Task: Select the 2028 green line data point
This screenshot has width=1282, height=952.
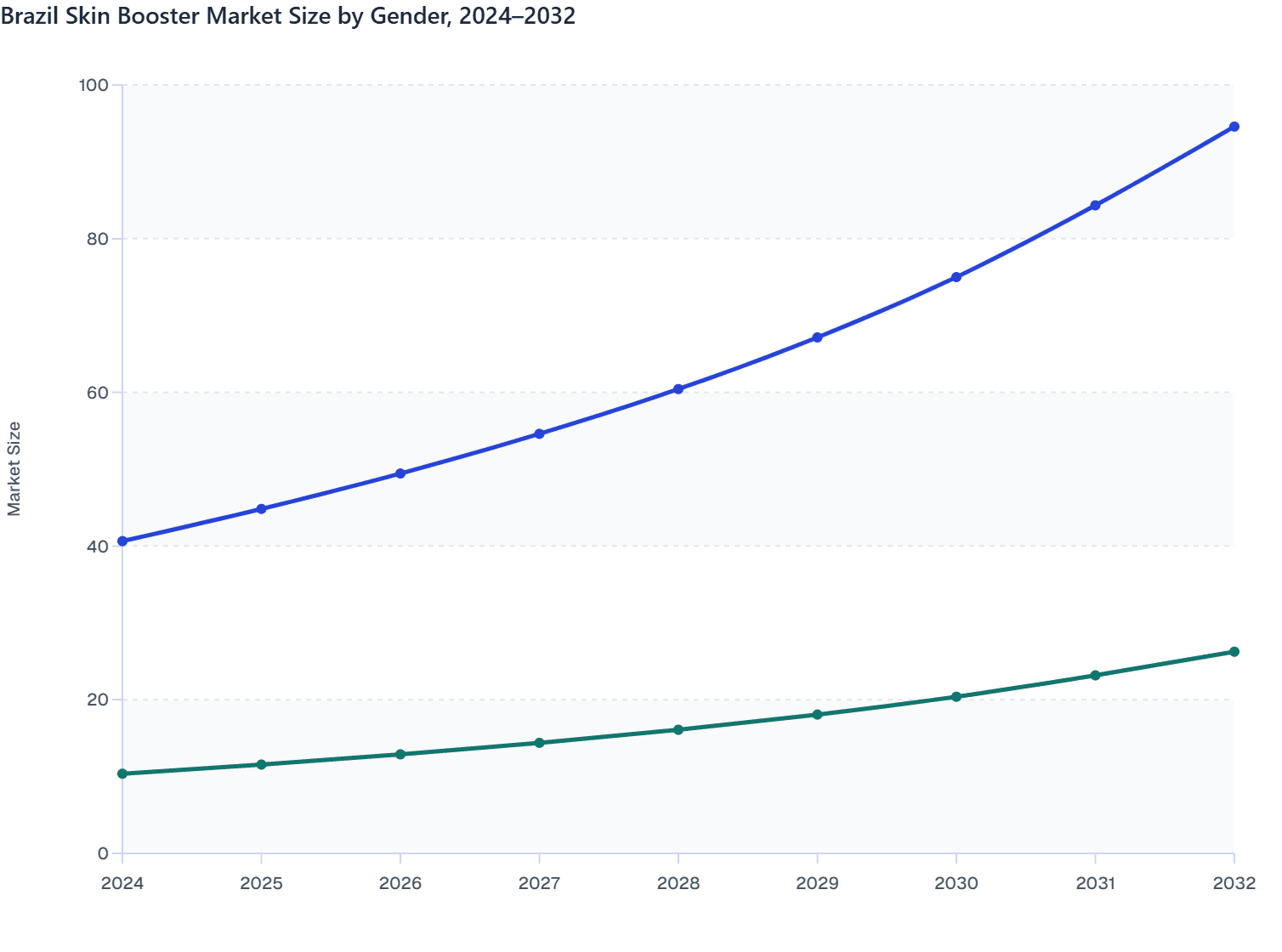Action: coord(678,729)
